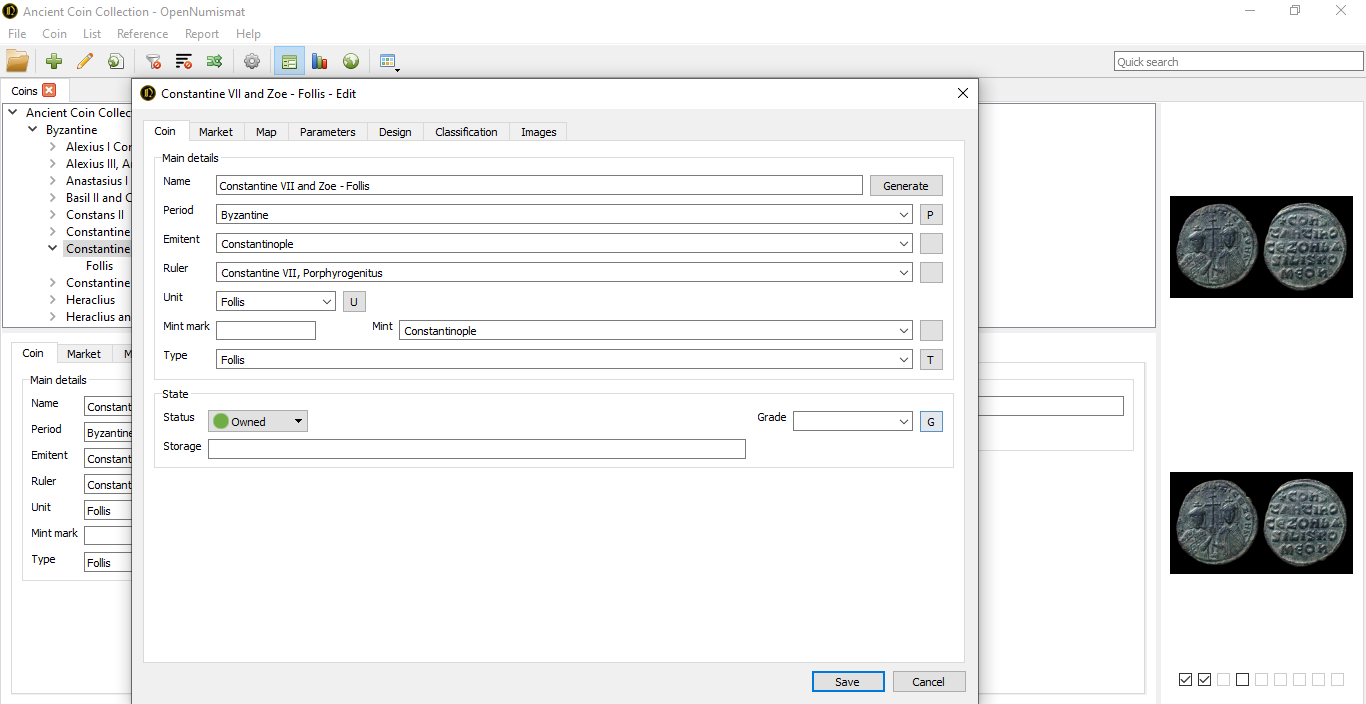This screenshot has width=1366, height=704.
Task: Open the File menu
Action: click(x=17, y=34)
